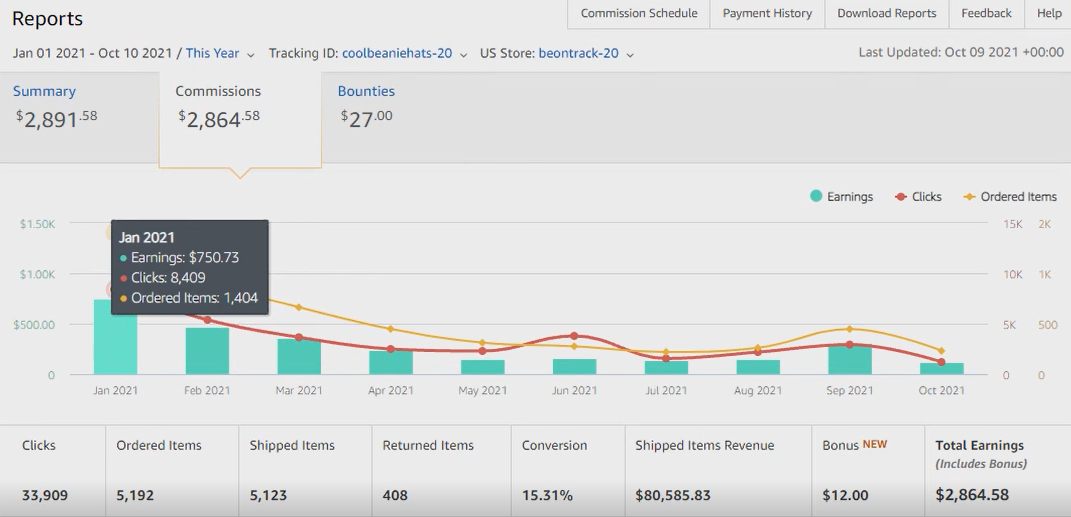This screenshot has width=1071, height=517.
Task: Click the Jul 2021 red clicks data point
Action: point(666,359)
